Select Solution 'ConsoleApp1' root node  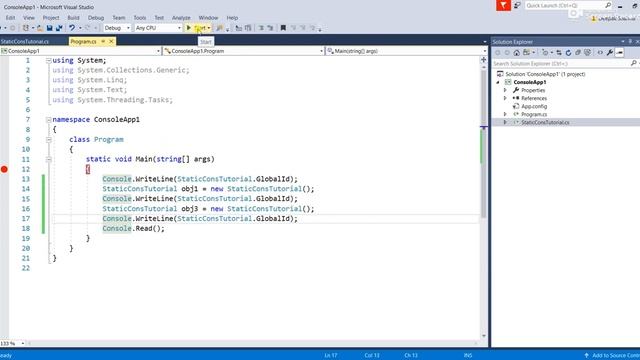tap(545, 74)
